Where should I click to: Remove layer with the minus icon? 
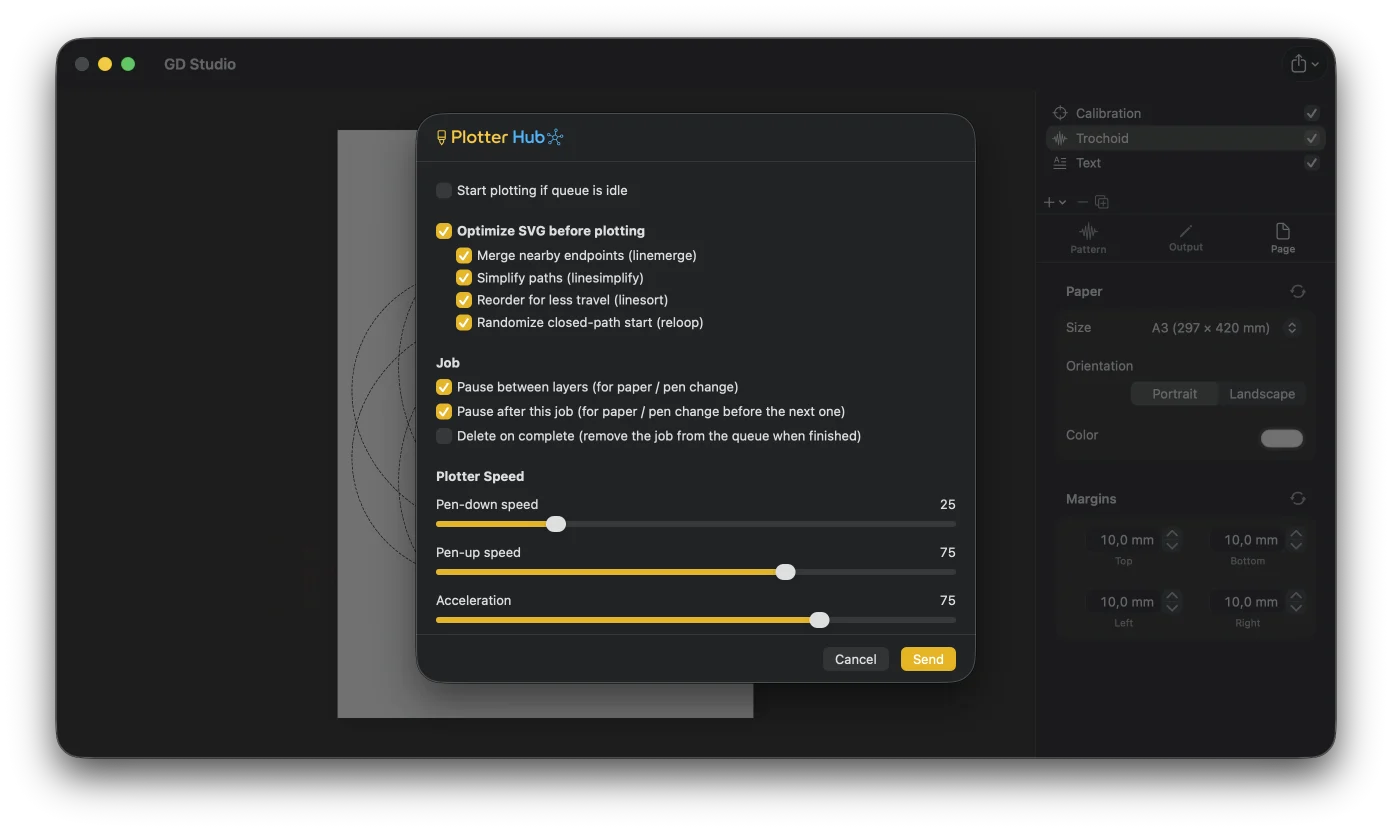1082,202
